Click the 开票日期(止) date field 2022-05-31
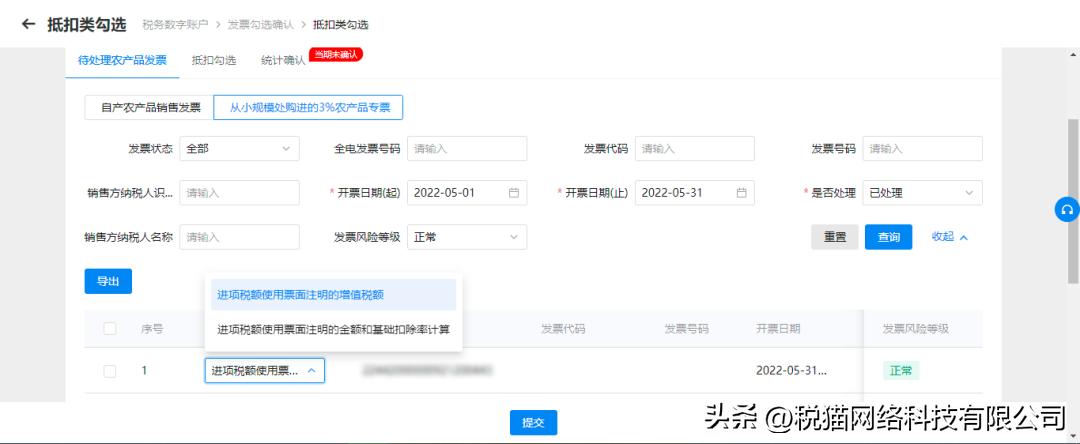 coord(695,193)
